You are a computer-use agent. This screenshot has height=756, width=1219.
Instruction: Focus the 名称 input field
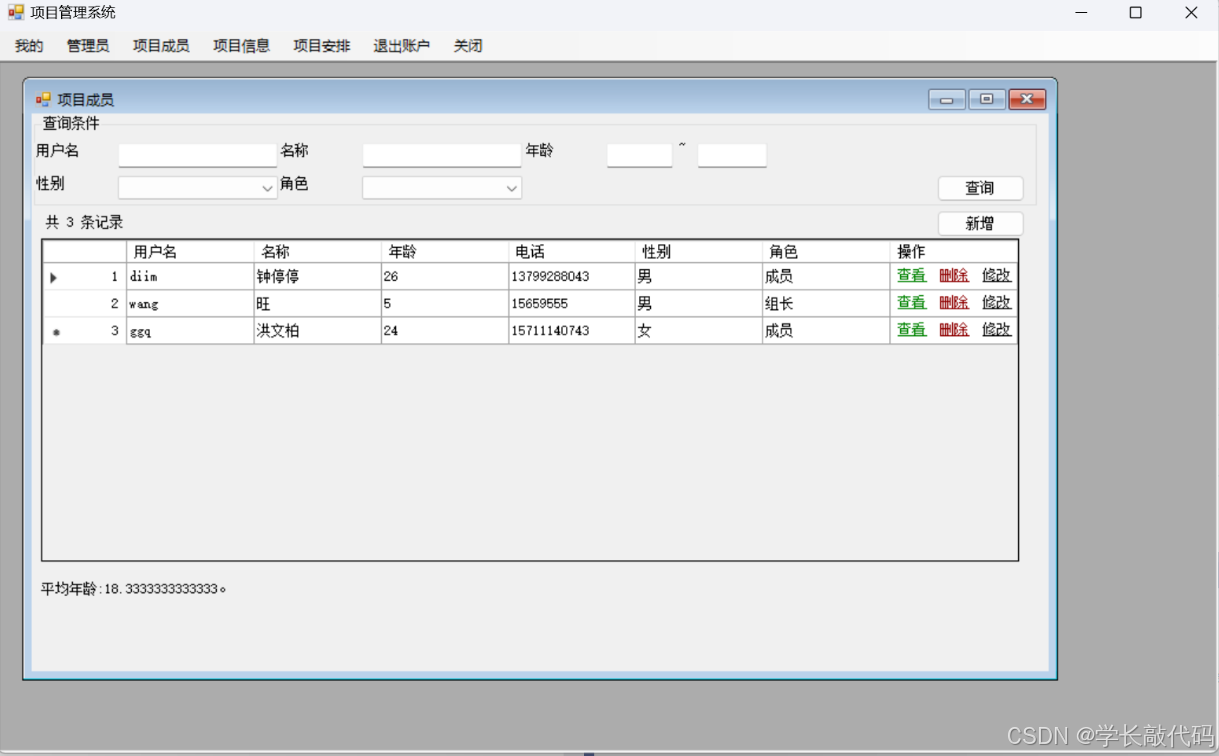tap(441, 155)
